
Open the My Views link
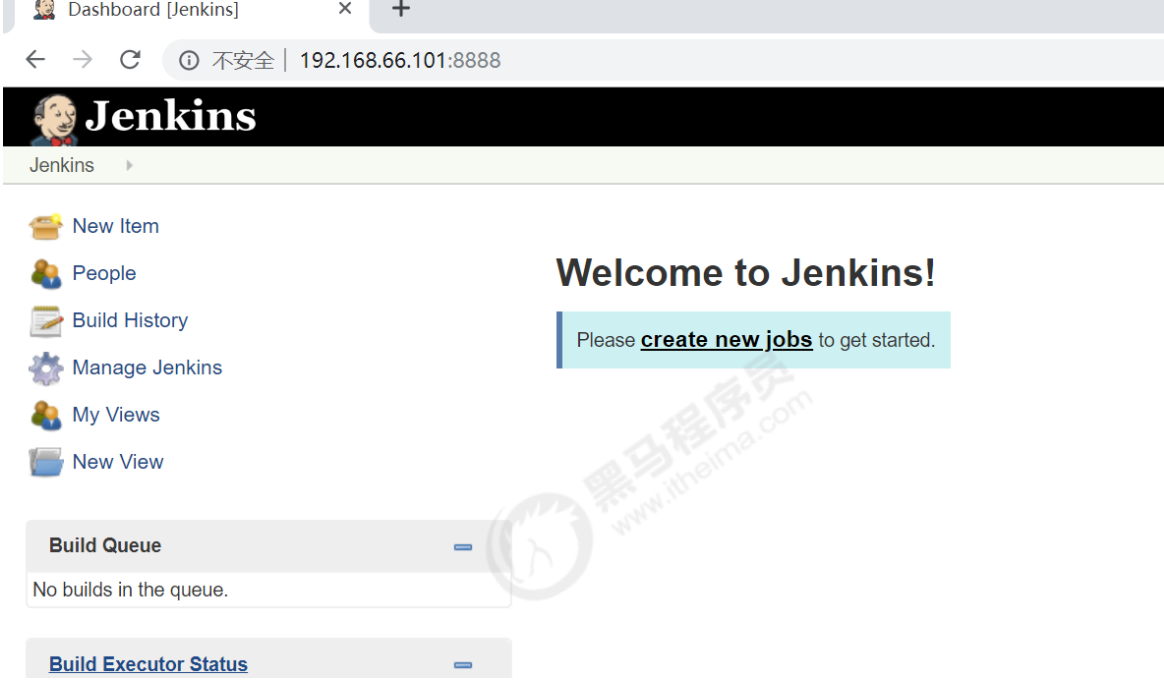click(116, 415)
